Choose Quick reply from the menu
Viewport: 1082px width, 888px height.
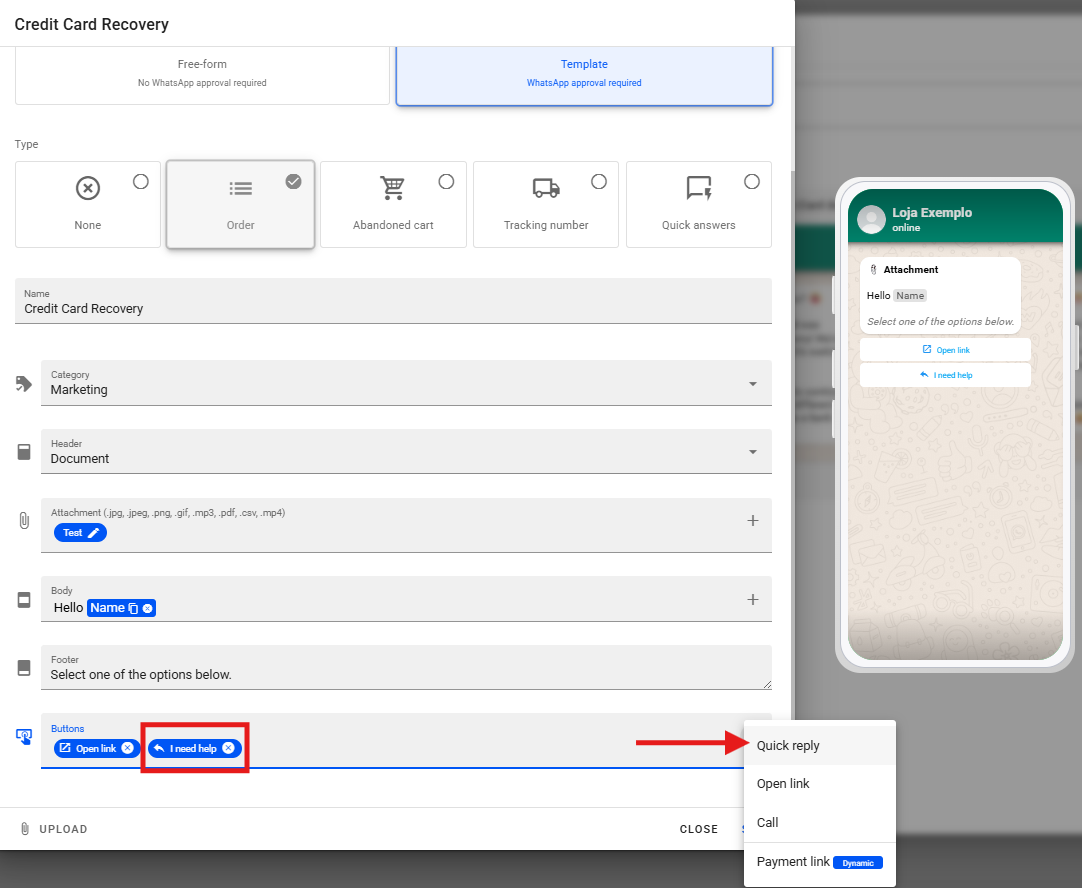[x=788, y=746]
